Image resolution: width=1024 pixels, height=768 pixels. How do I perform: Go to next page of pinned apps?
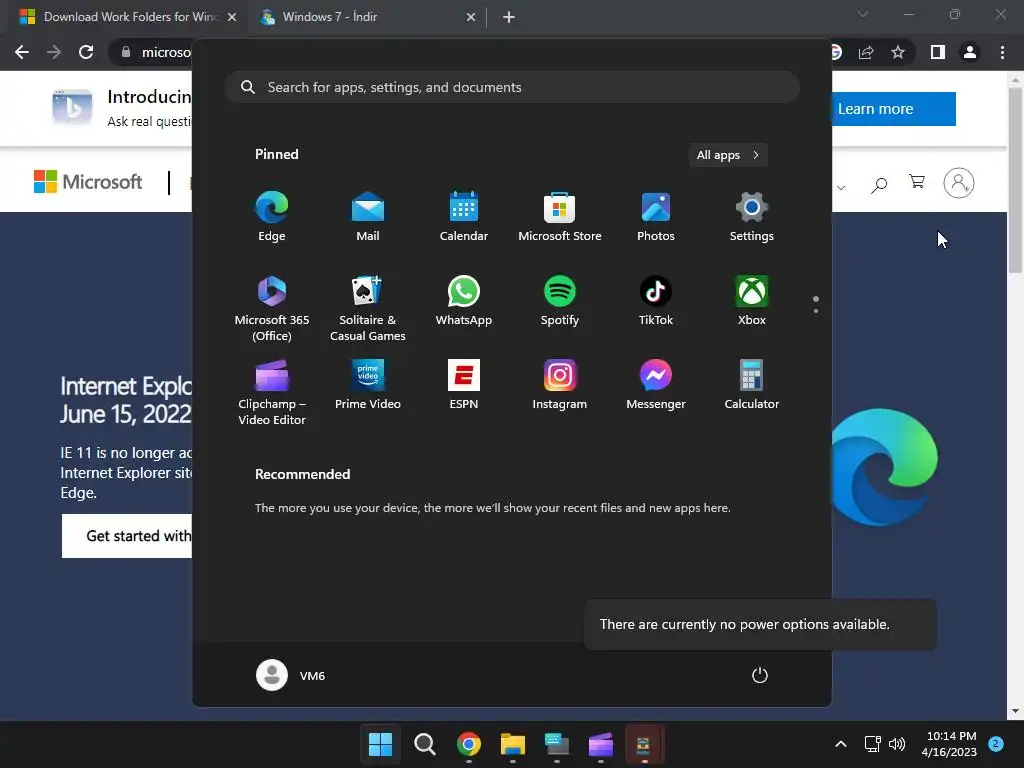(x=816, y=311)
